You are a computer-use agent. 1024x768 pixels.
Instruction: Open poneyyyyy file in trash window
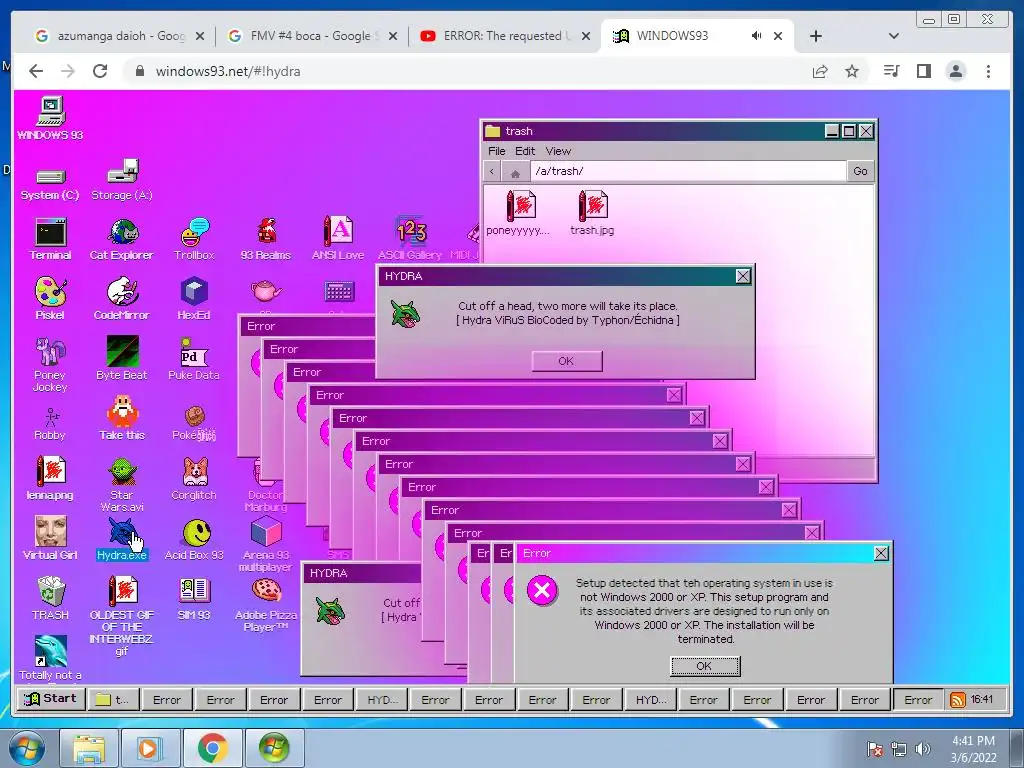pos(519,212)
